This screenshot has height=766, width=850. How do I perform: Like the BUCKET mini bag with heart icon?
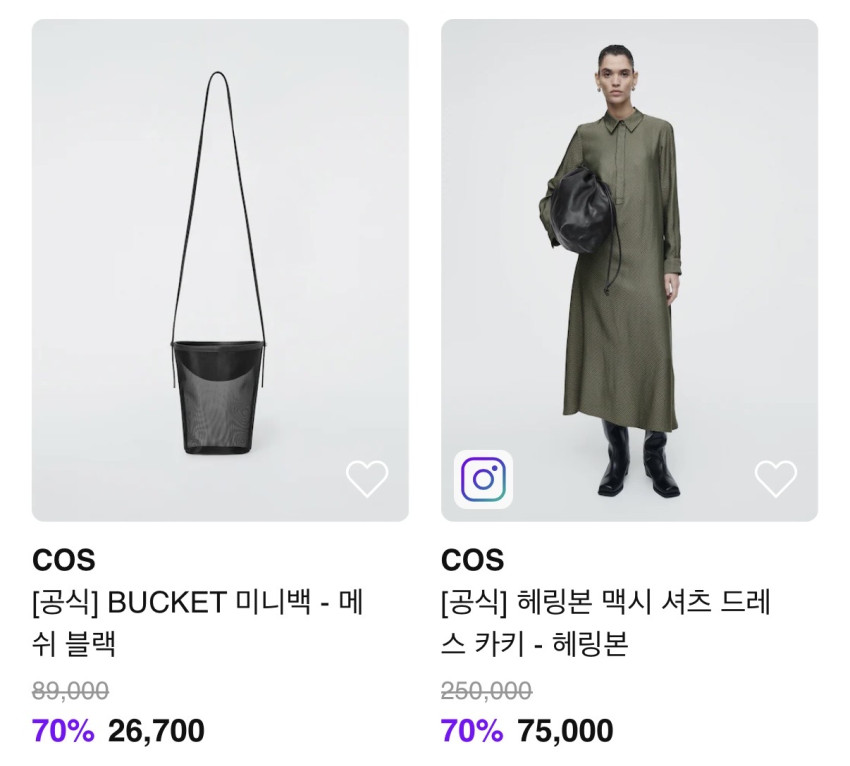367,479
